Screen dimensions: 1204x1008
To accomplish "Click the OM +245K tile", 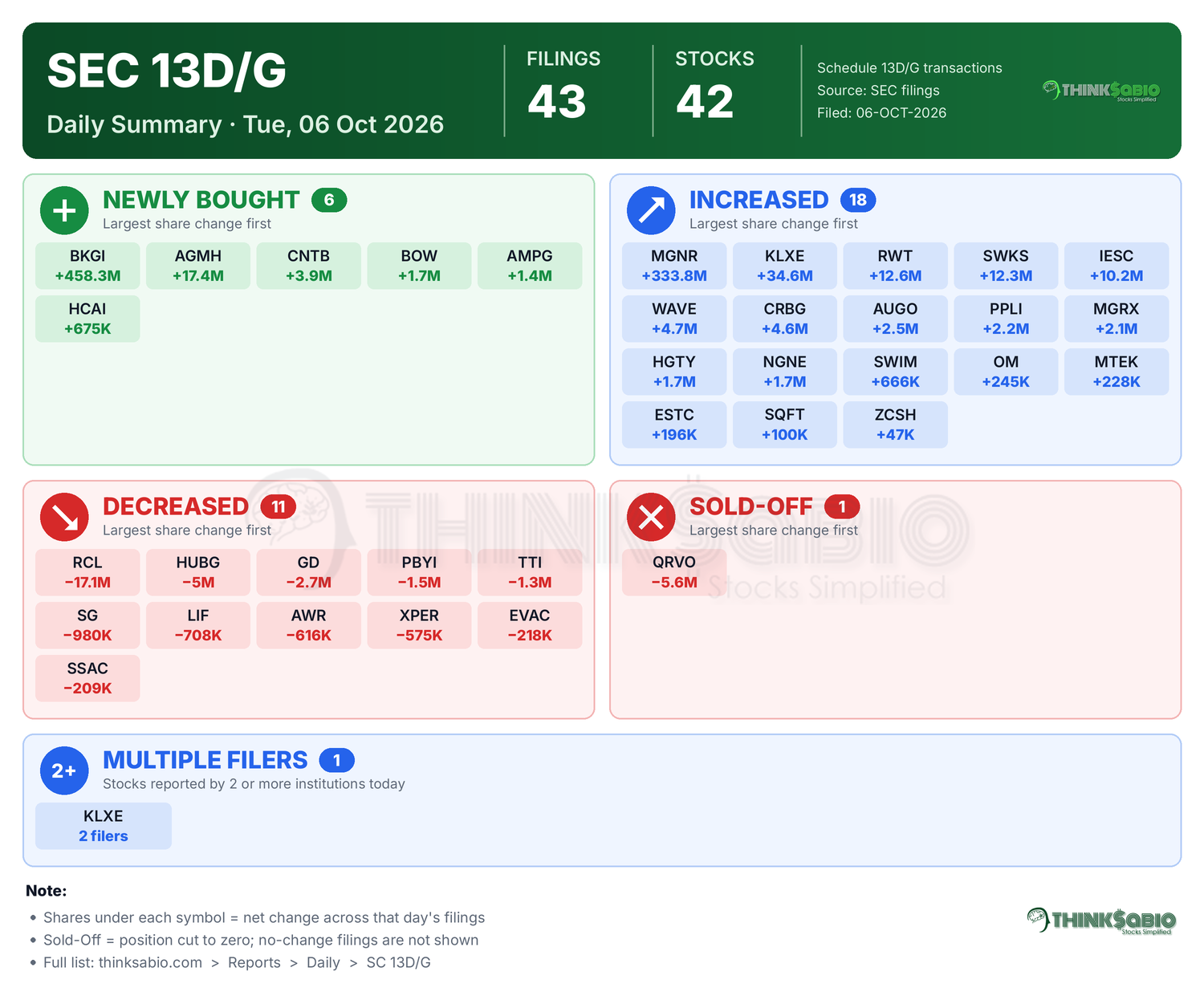I will [x=1006, y=372].
